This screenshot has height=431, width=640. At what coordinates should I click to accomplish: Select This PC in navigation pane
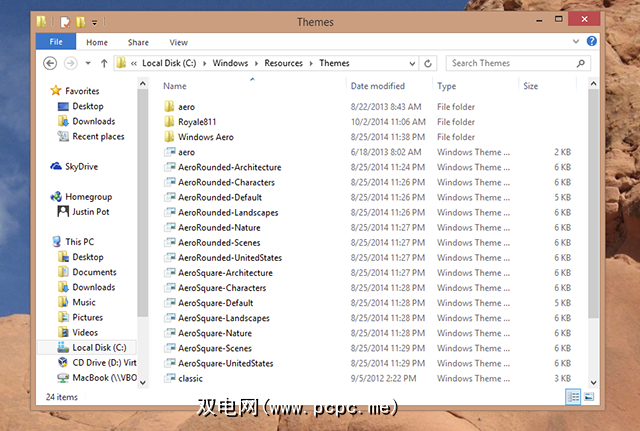coord(80,242)
